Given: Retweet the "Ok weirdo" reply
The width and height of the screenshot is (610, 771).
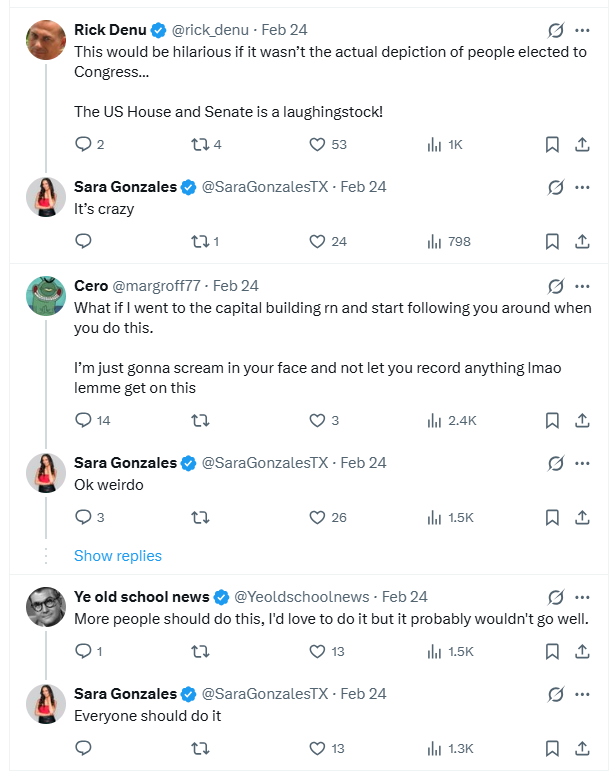Looking at the screenshot, I should (200, 517).
